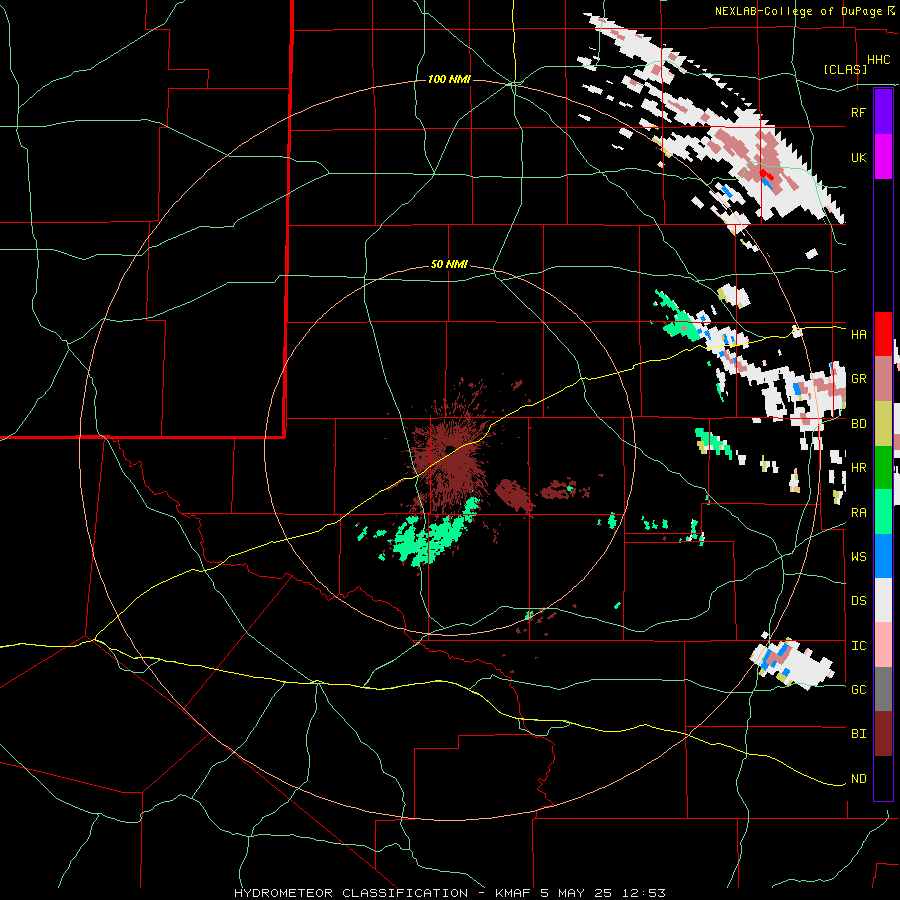
Task: Select the BD big drops legend color
Action: click(883, 424)
